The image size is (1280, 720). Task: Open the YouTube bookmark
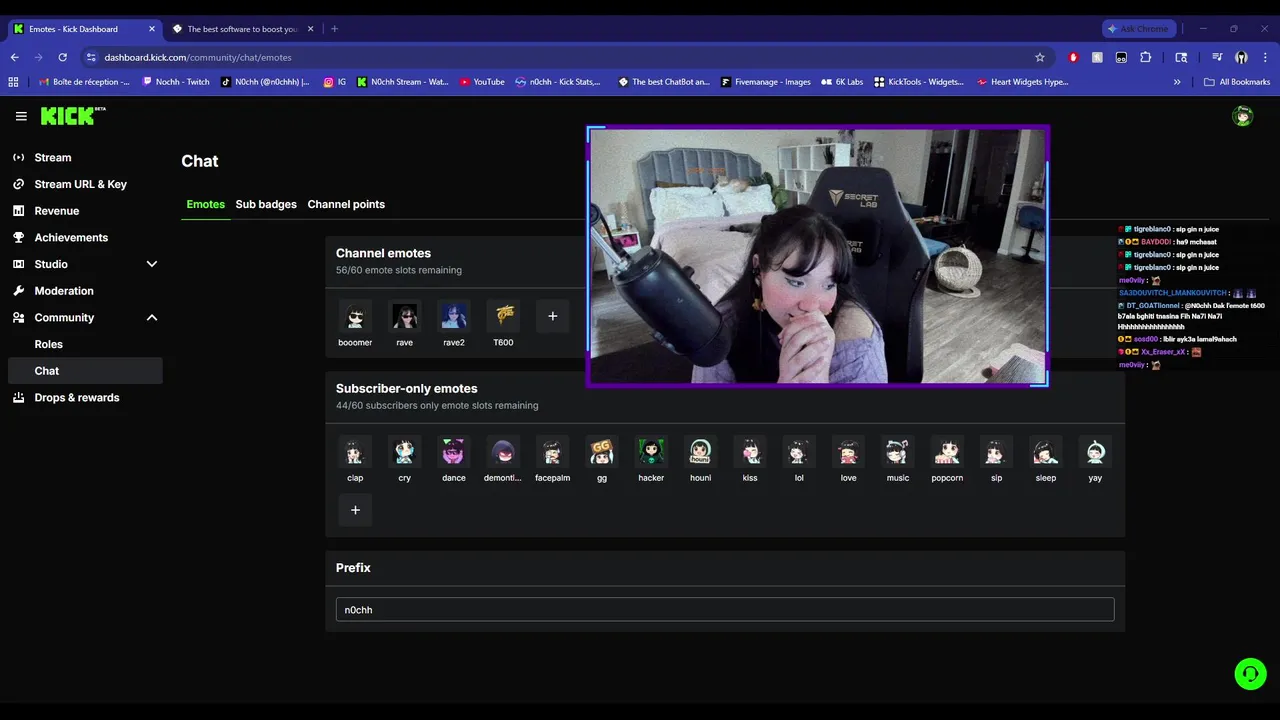(x=482, y=82)
